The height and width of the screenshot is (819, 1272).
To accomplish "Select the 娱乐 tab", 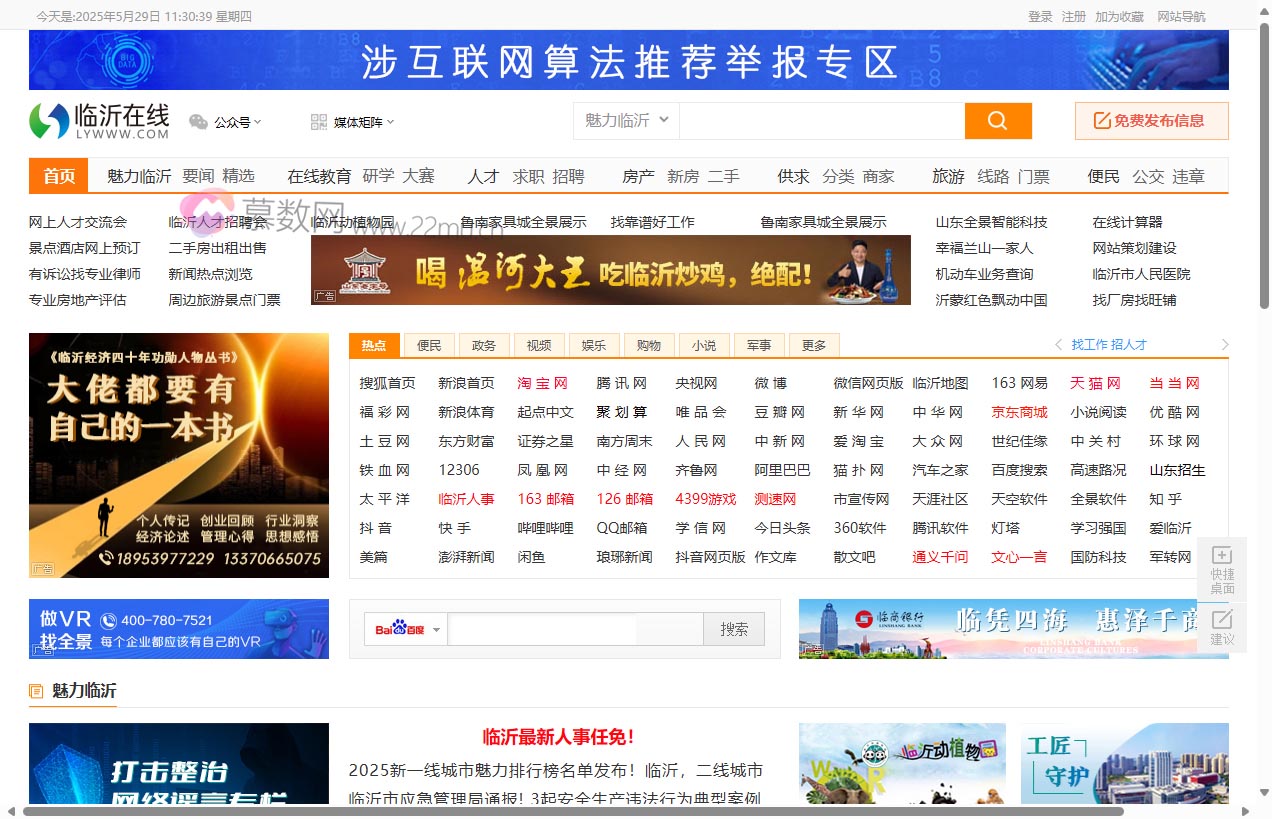I will pyautogui.click(x=594, y=345).
